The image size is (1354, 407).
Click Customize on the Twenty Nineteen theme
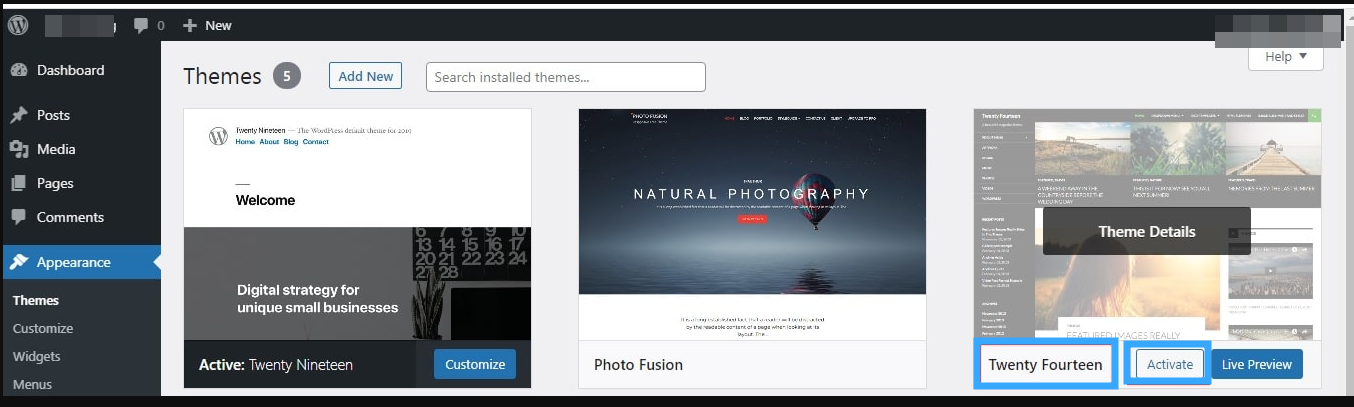475,364
